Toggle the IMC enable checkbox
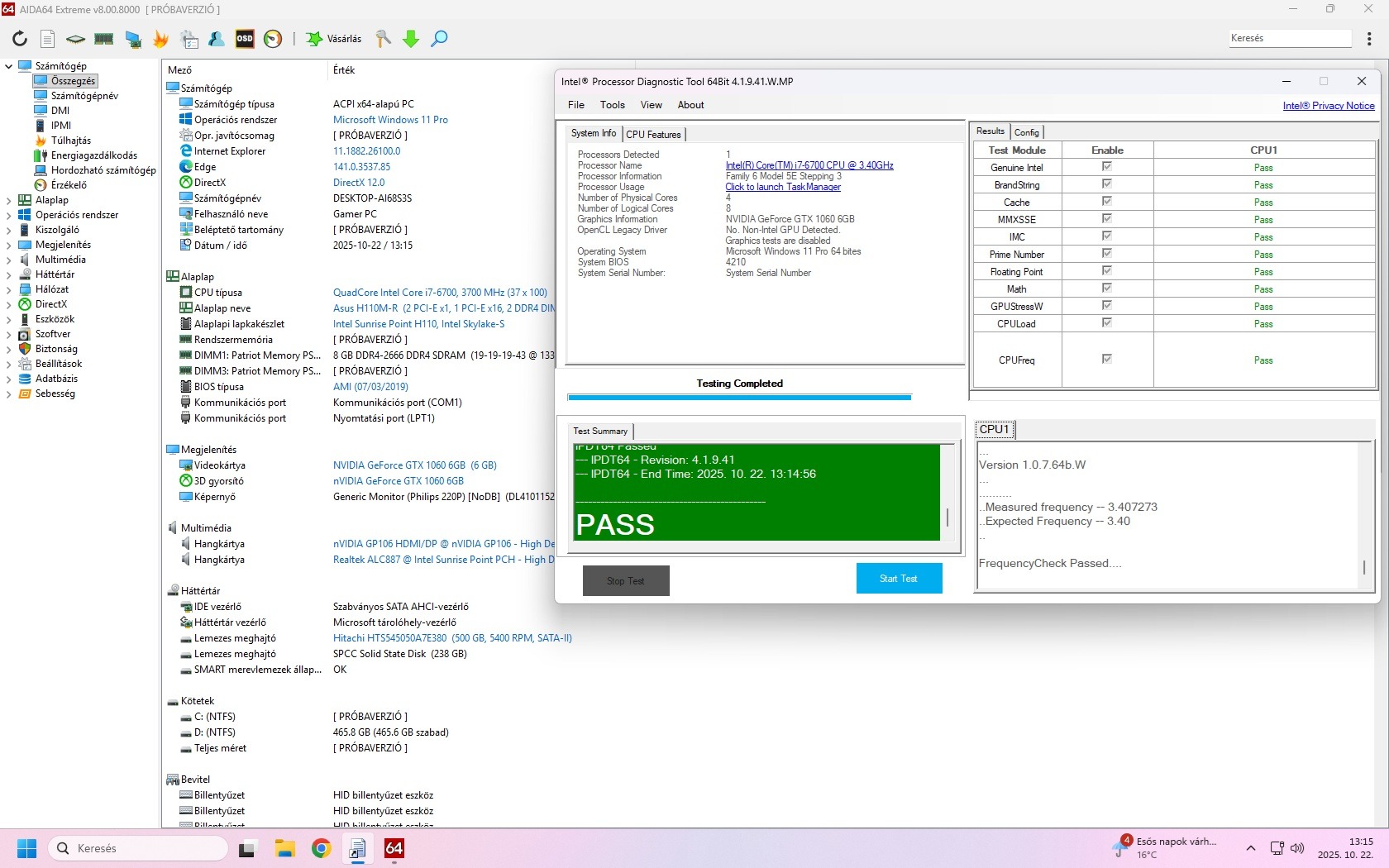The height and width of the screenshot is (868, 1389). pyautogui.click(x=1107, y=236)
